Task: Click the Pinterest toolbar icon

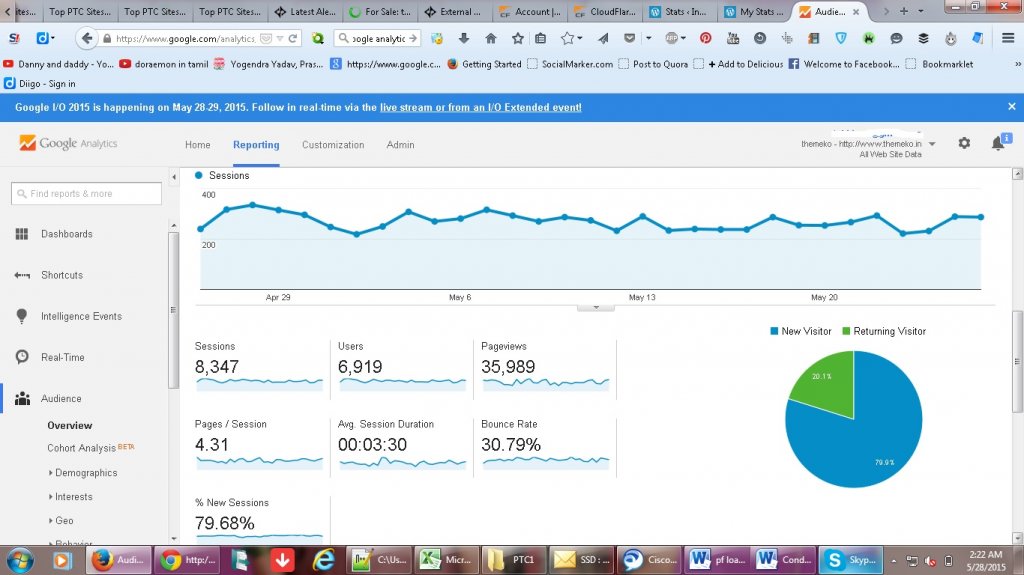Action: (705, 39)
